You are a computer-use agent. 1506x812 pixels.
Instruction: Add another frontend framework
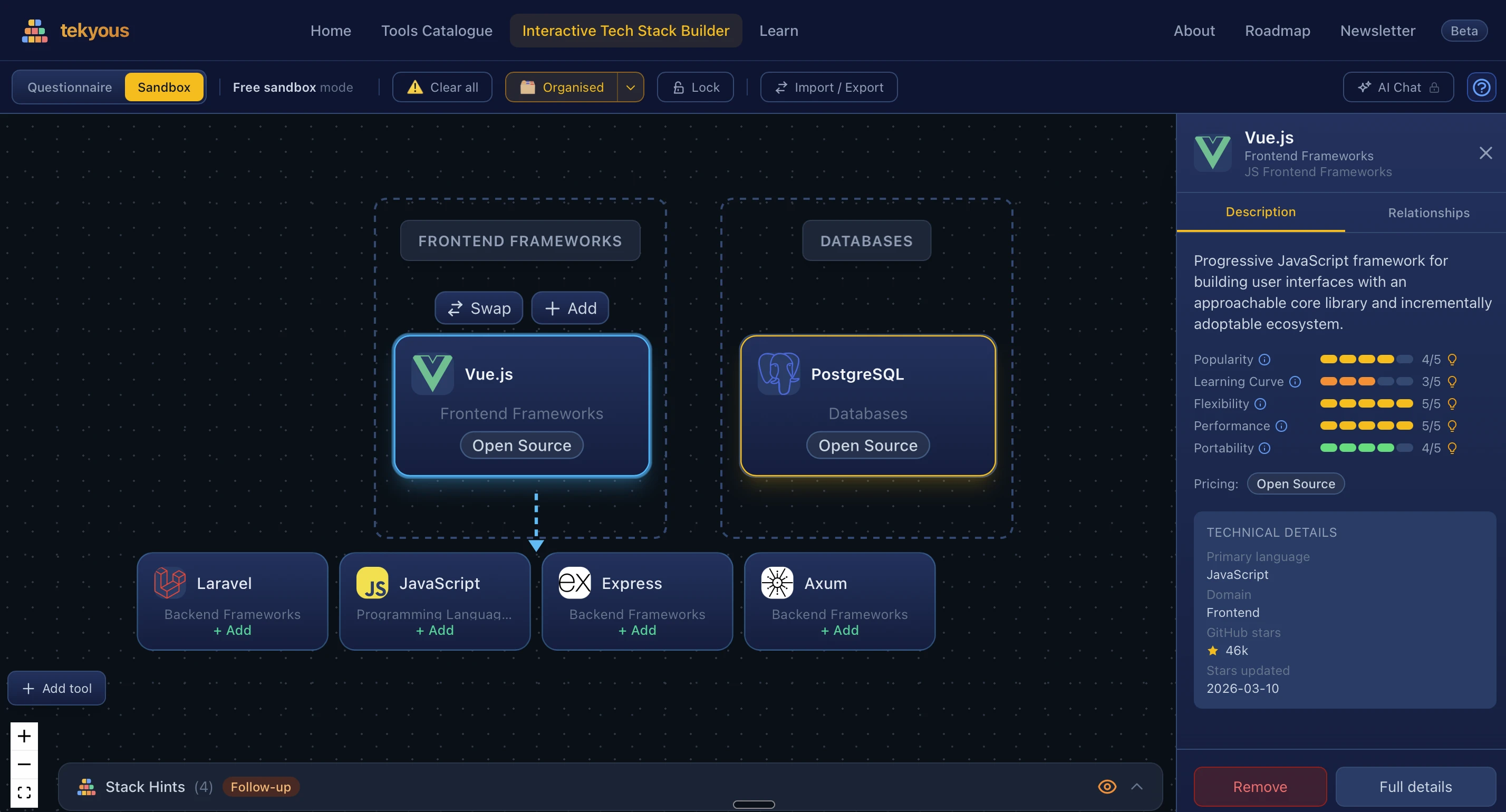[570, 308]
